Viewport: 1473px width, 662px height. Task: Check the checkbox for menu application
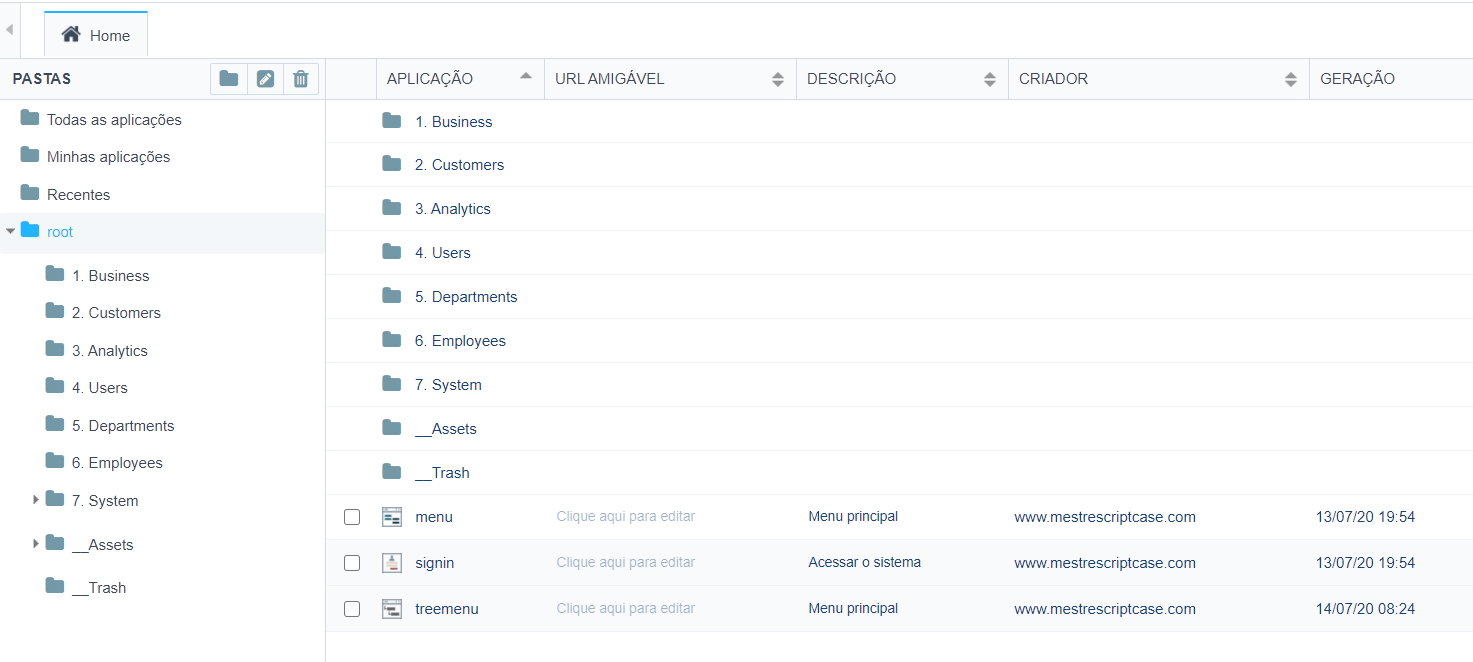coord(352,517)
